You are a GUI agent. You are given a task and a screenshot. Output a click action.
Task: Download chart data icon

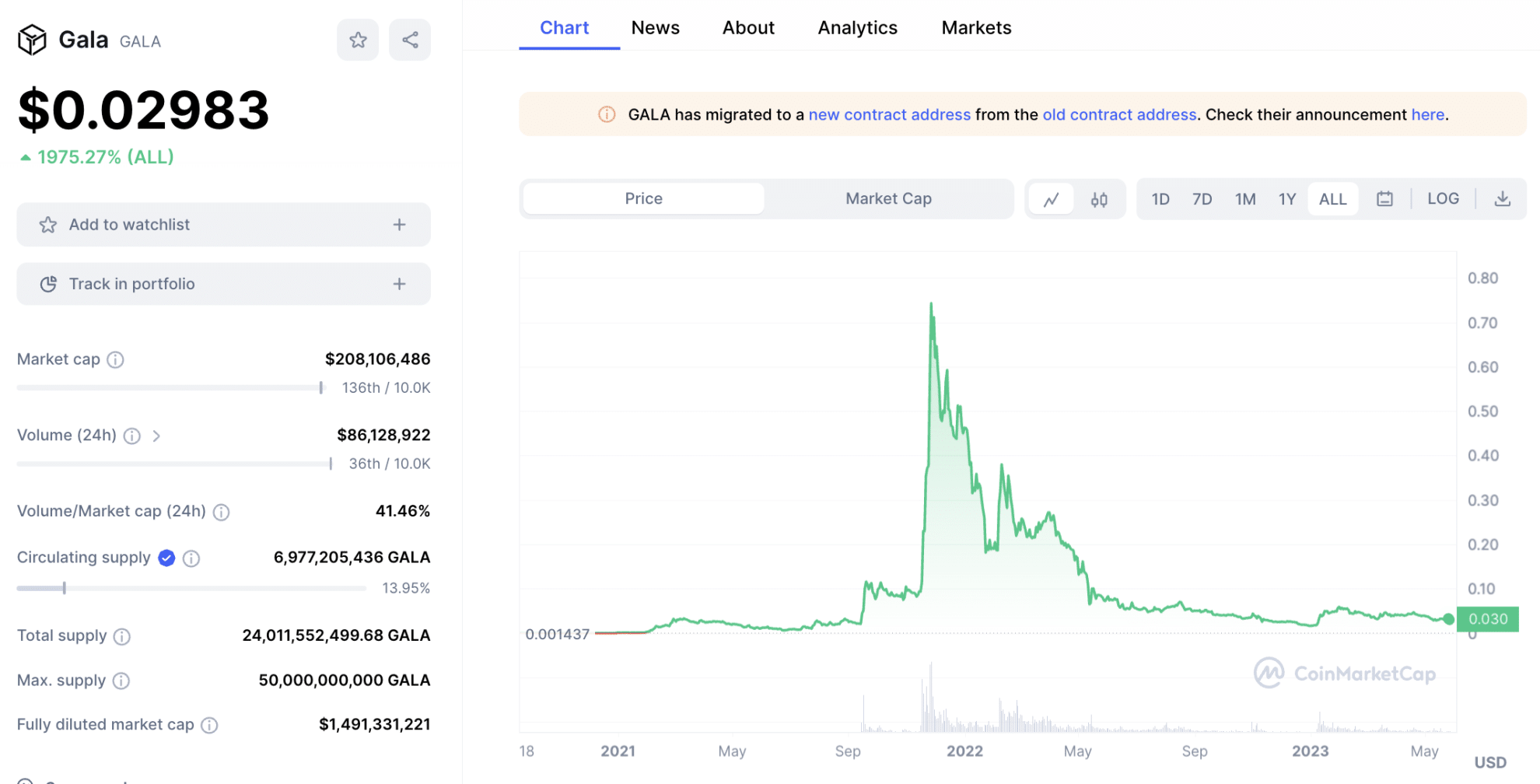click(1502, 199)
